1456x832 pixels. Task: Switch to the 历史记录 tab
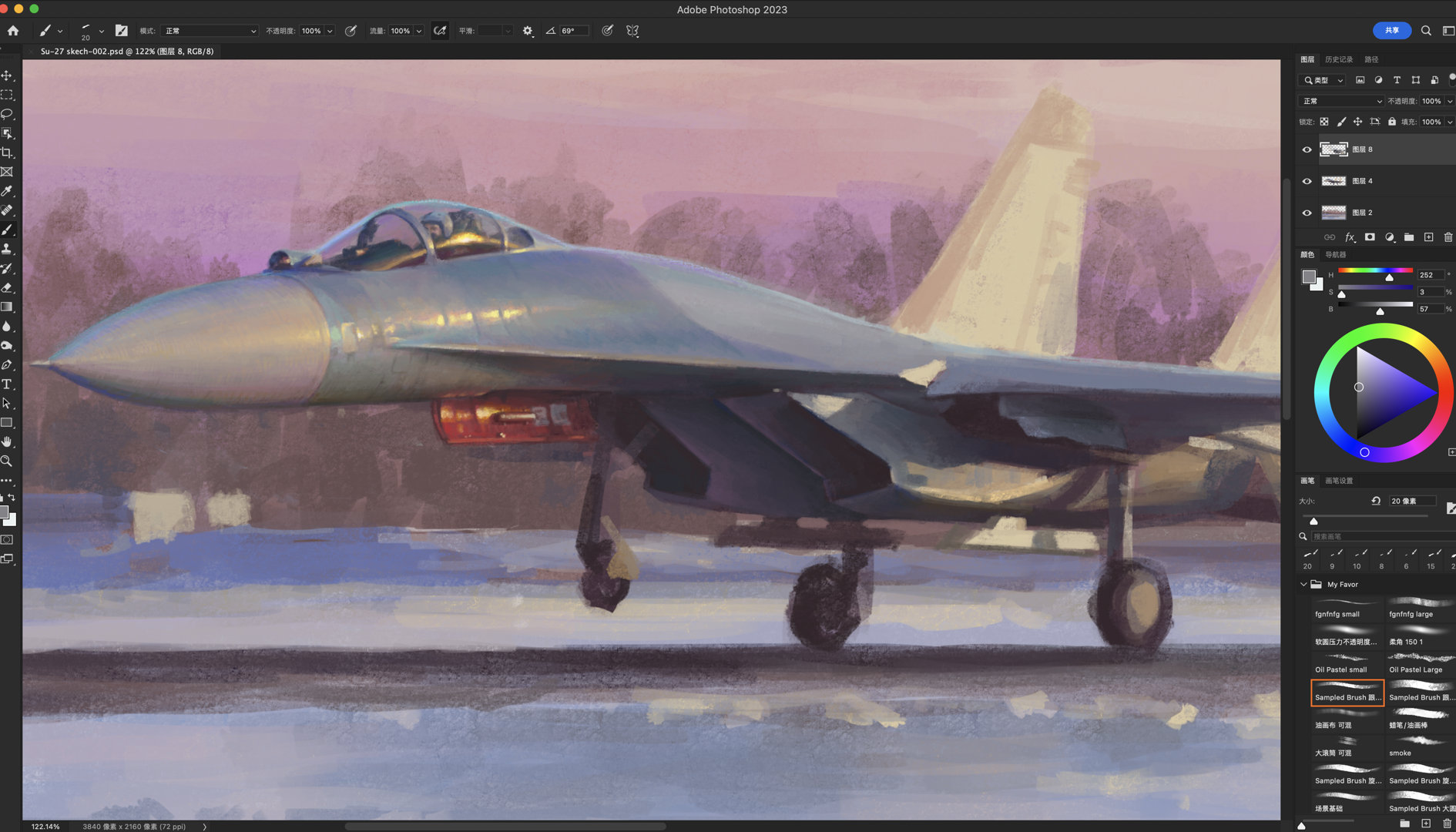pos(1339,59)
